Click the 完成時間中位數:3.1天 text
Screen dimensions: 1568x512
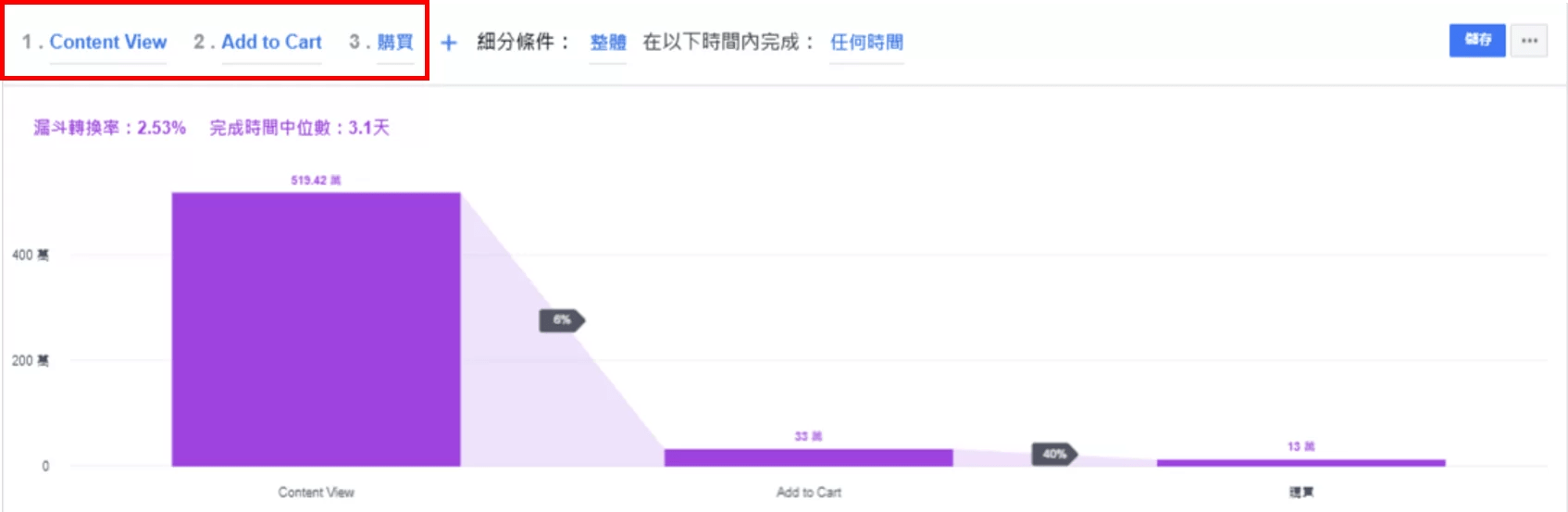(x=299, y=128)
